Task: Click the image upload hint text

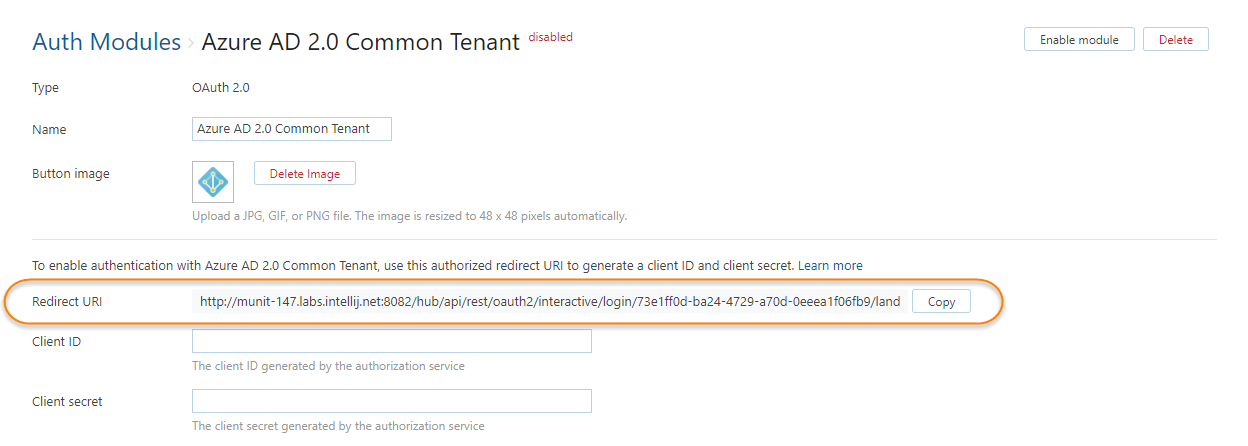Action: point(409,216)
